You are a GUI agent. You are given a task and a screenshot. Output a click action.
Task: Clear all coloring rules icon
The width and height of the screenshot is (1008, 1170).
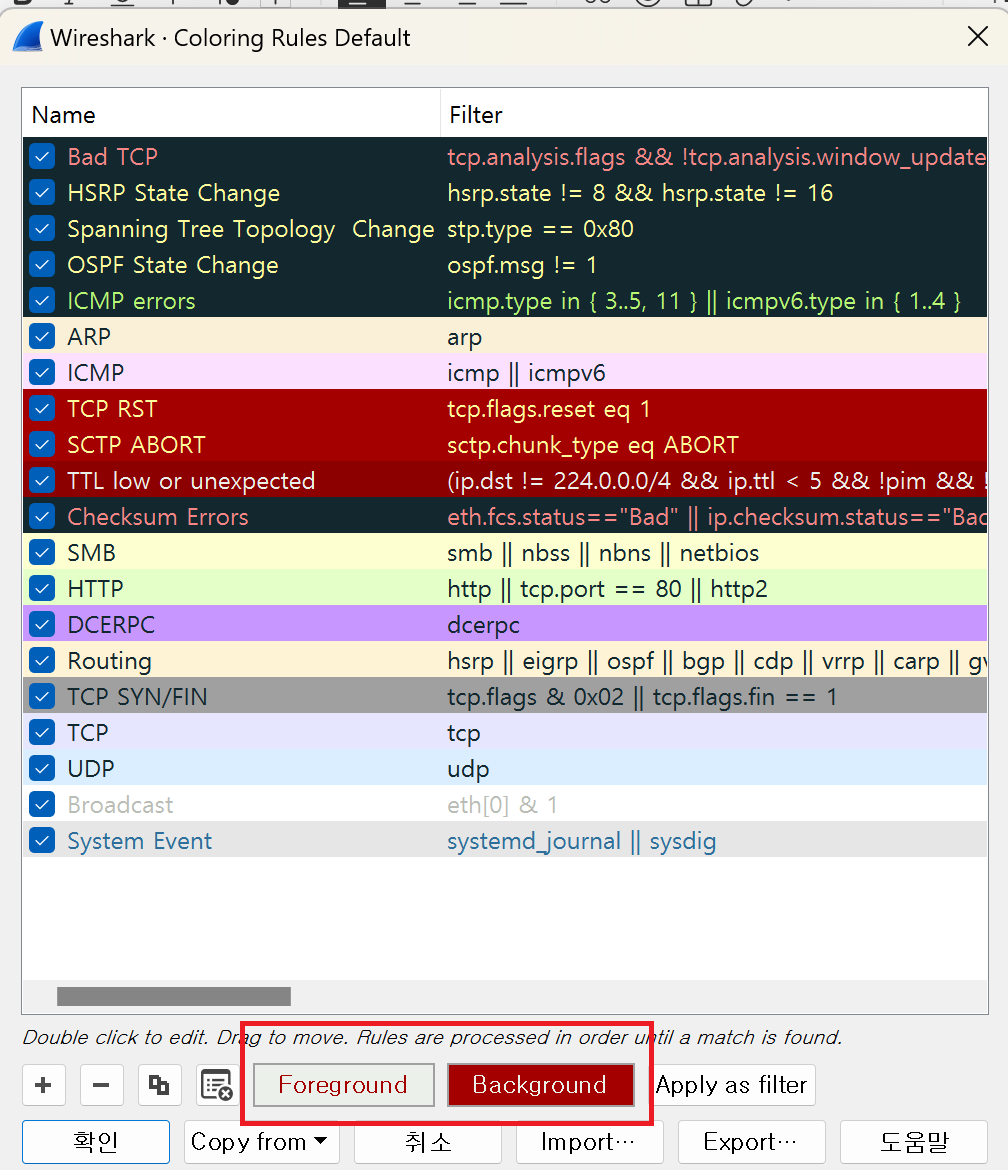[x=217, y=1085]
